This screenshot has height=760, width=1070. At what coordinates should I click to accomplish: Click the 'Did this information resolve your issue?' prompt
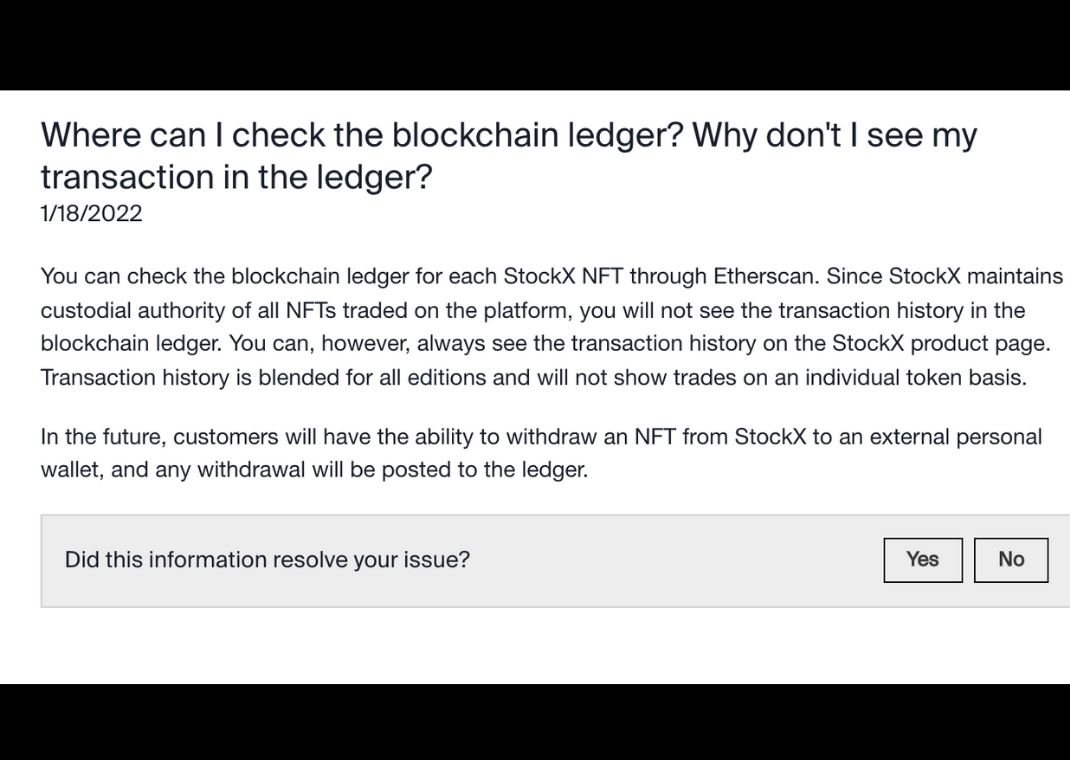coord(268,560)
